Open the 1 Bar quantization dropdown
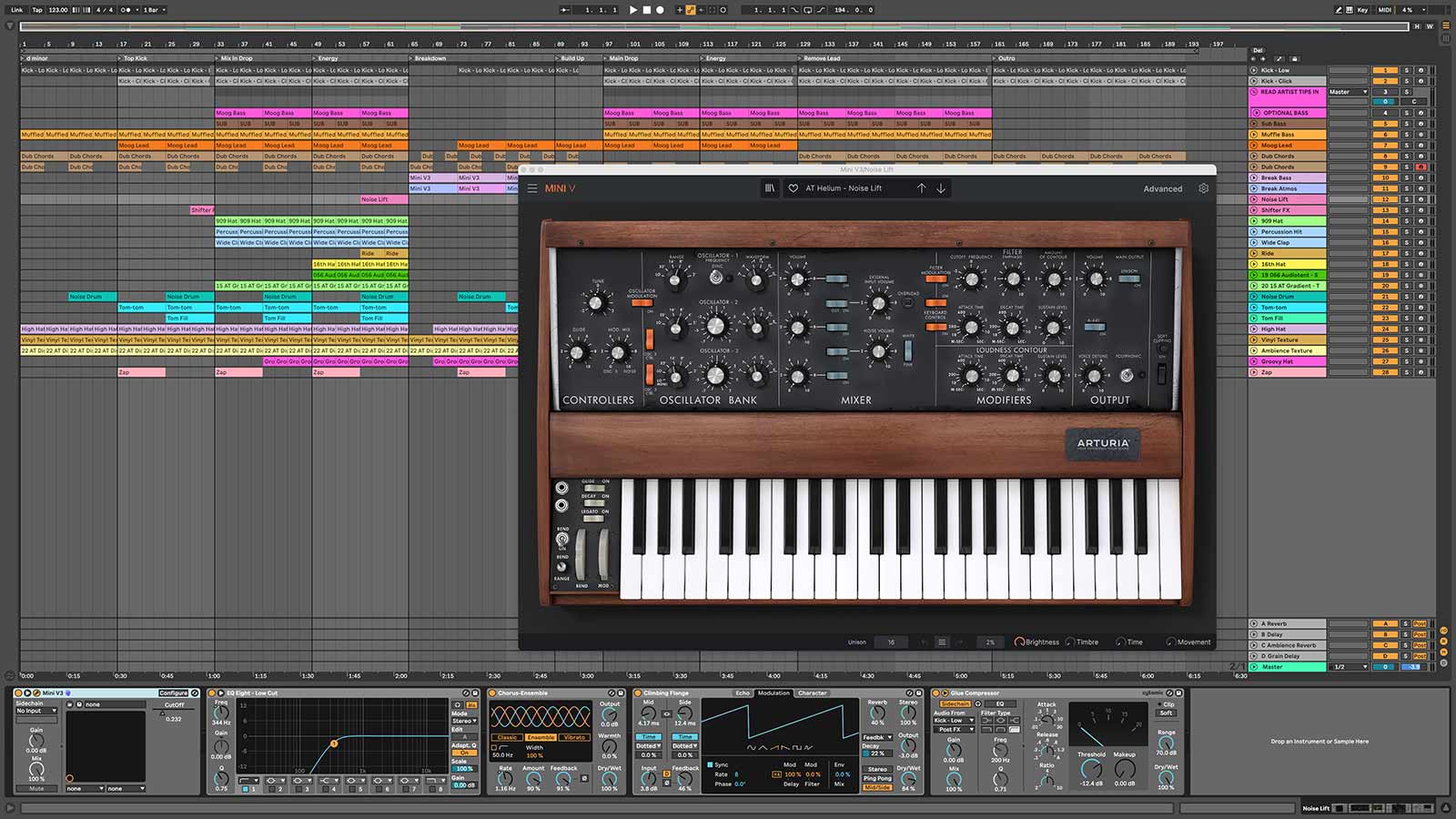This screenshot has width=1456, height=819. click(x=154, y=10)
